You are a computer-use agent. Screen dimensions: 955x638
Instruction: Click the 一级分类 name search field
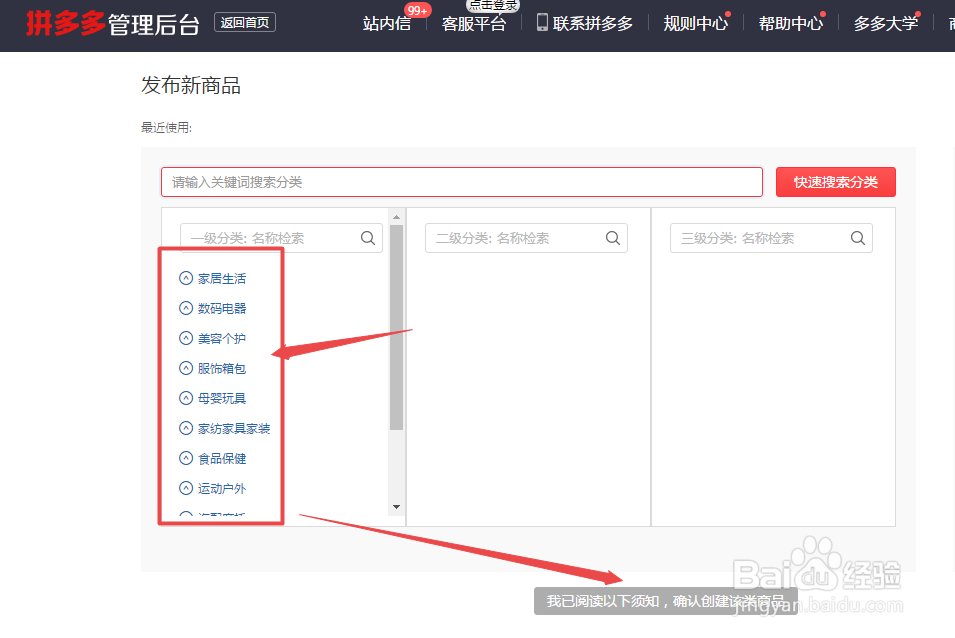[x=281, y=238]
